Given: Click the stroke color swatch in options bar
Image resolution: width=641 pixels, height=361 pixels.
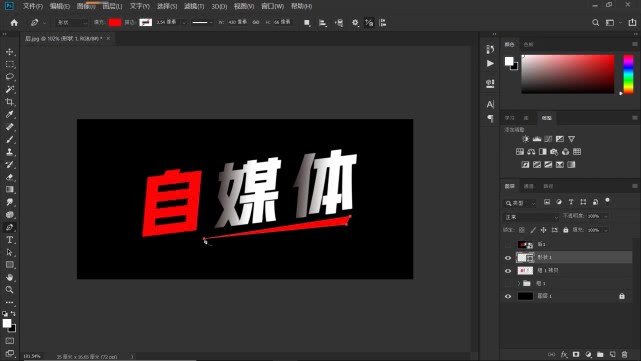Looking at the screenshot, I should (x=146, y=23).
